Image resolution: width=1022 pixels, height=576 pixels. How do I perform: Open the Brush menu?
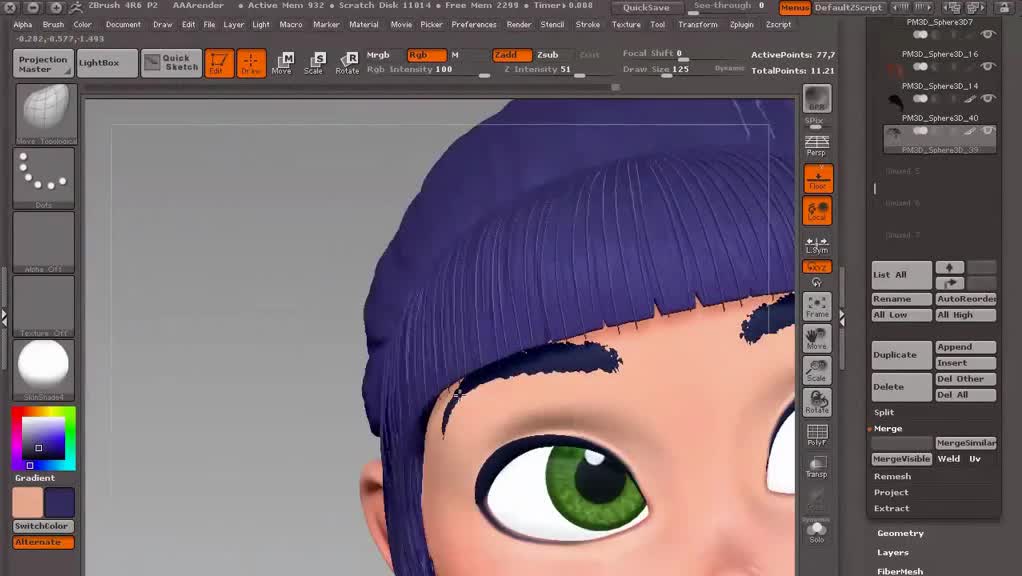click(53, 25)
